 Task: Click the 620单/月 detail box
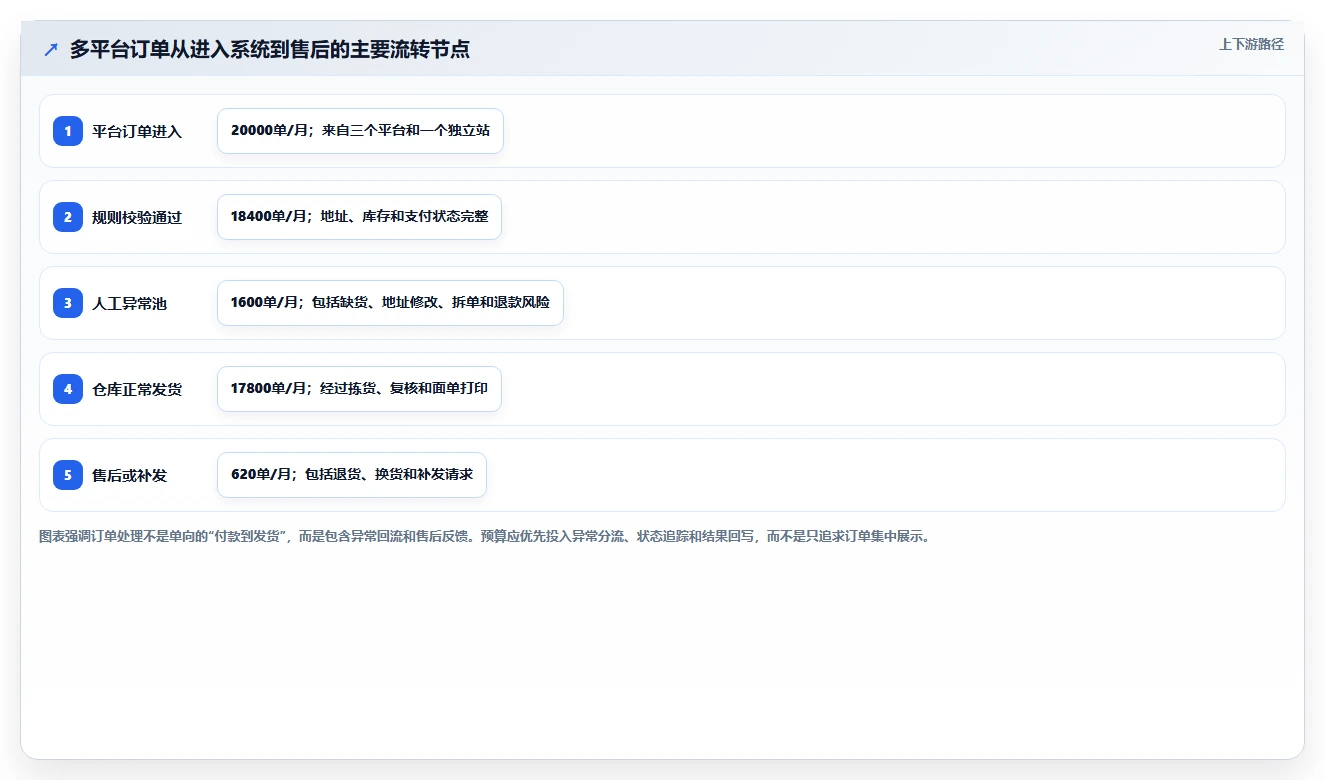coord(352,475)
